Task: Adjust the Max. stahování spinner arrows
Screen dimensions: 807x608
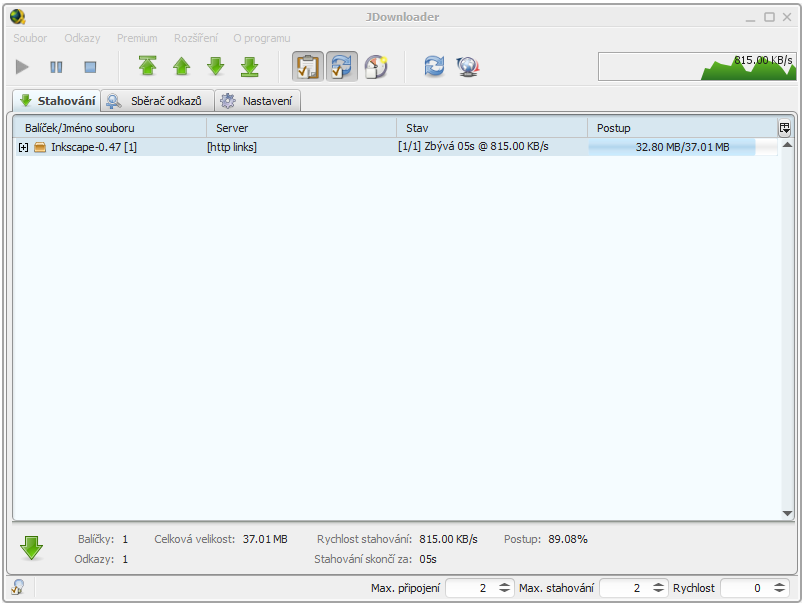Action: pyautogui.click(x=659, y=588)
